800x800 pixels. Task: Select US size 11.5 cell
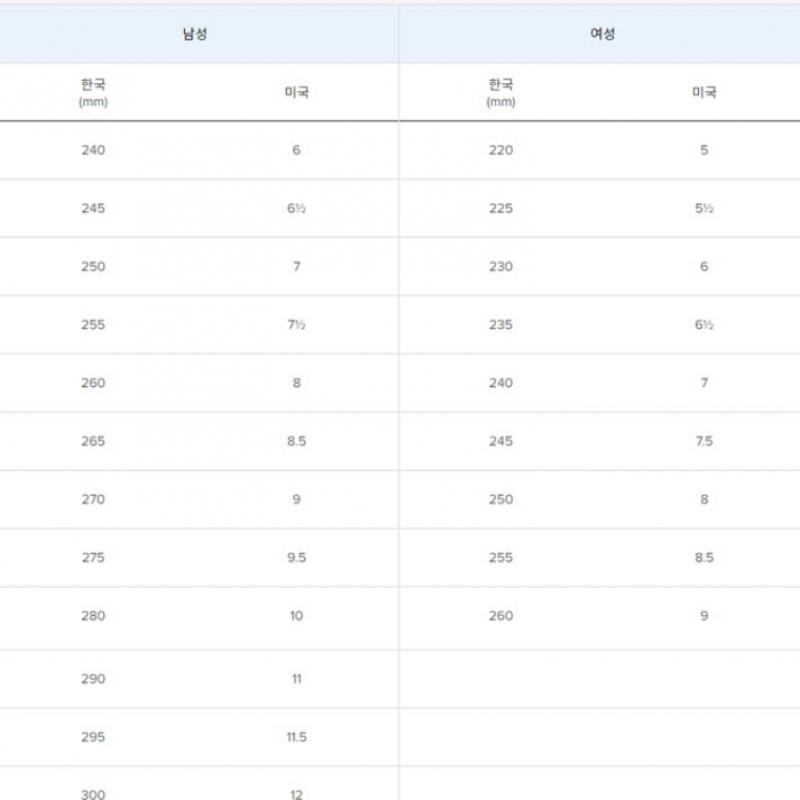click(x=296, y=737)
